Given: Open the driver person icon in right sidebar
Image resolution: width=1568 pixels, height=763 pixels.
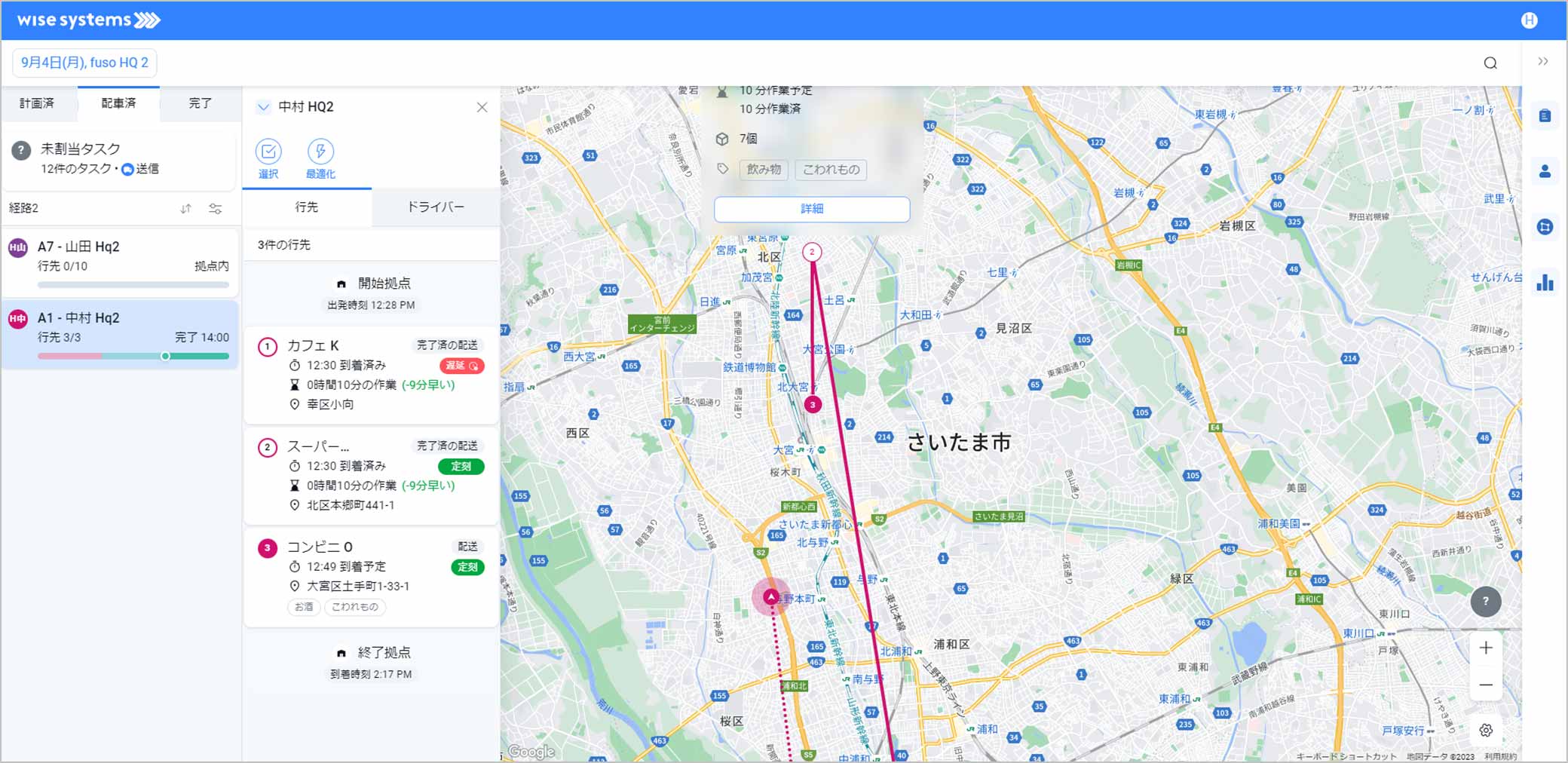Looking at the screenshot, I should (1545, 172).
